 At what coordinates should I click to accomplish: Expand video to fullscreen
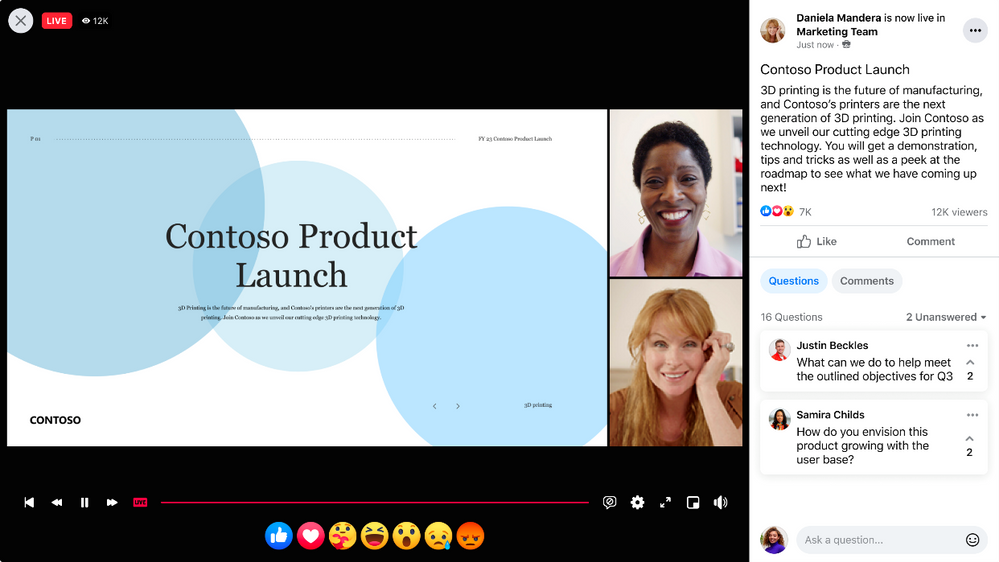pos(665,503)
